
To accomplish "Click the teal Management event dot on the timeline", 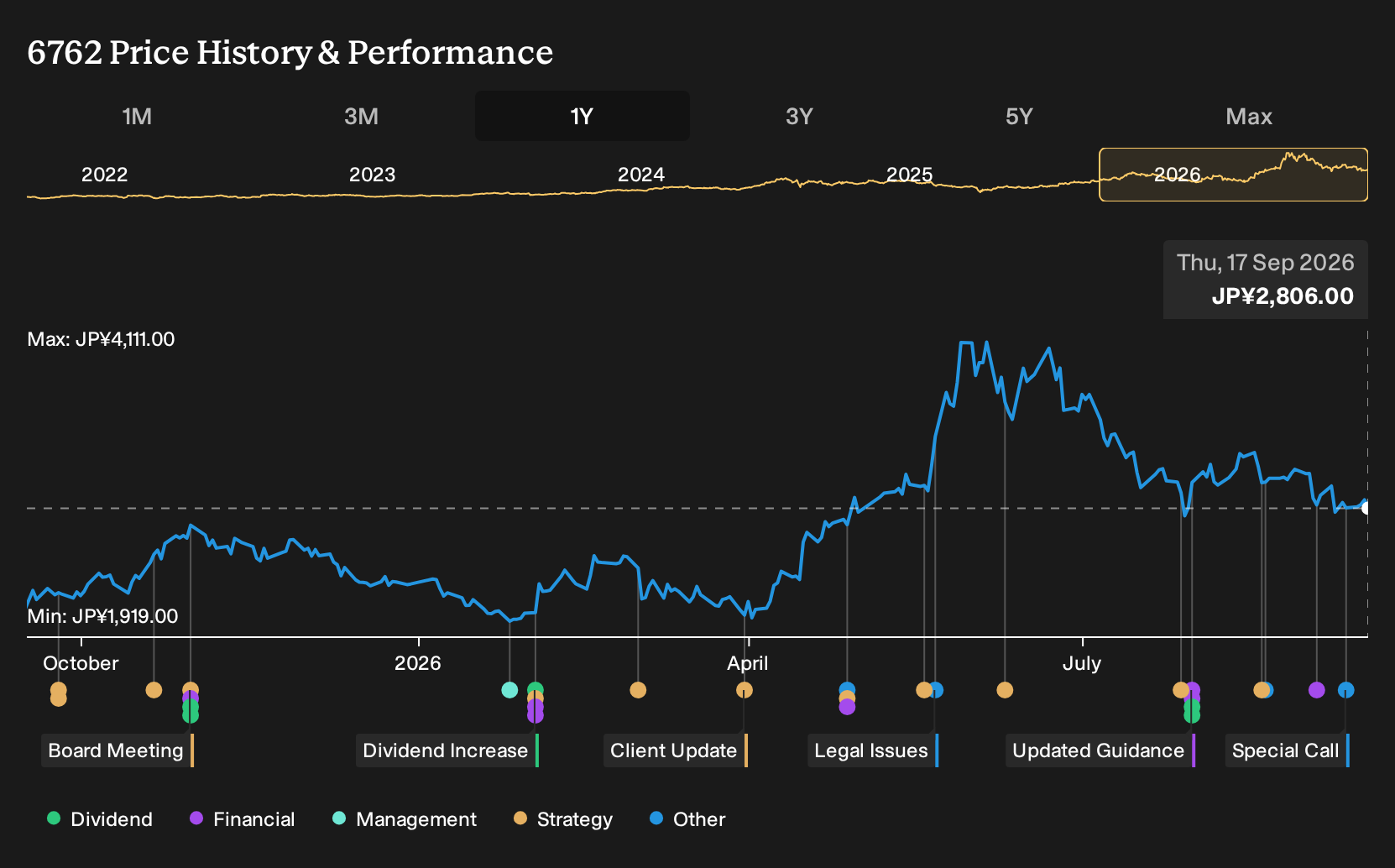I will coord(509,690).
